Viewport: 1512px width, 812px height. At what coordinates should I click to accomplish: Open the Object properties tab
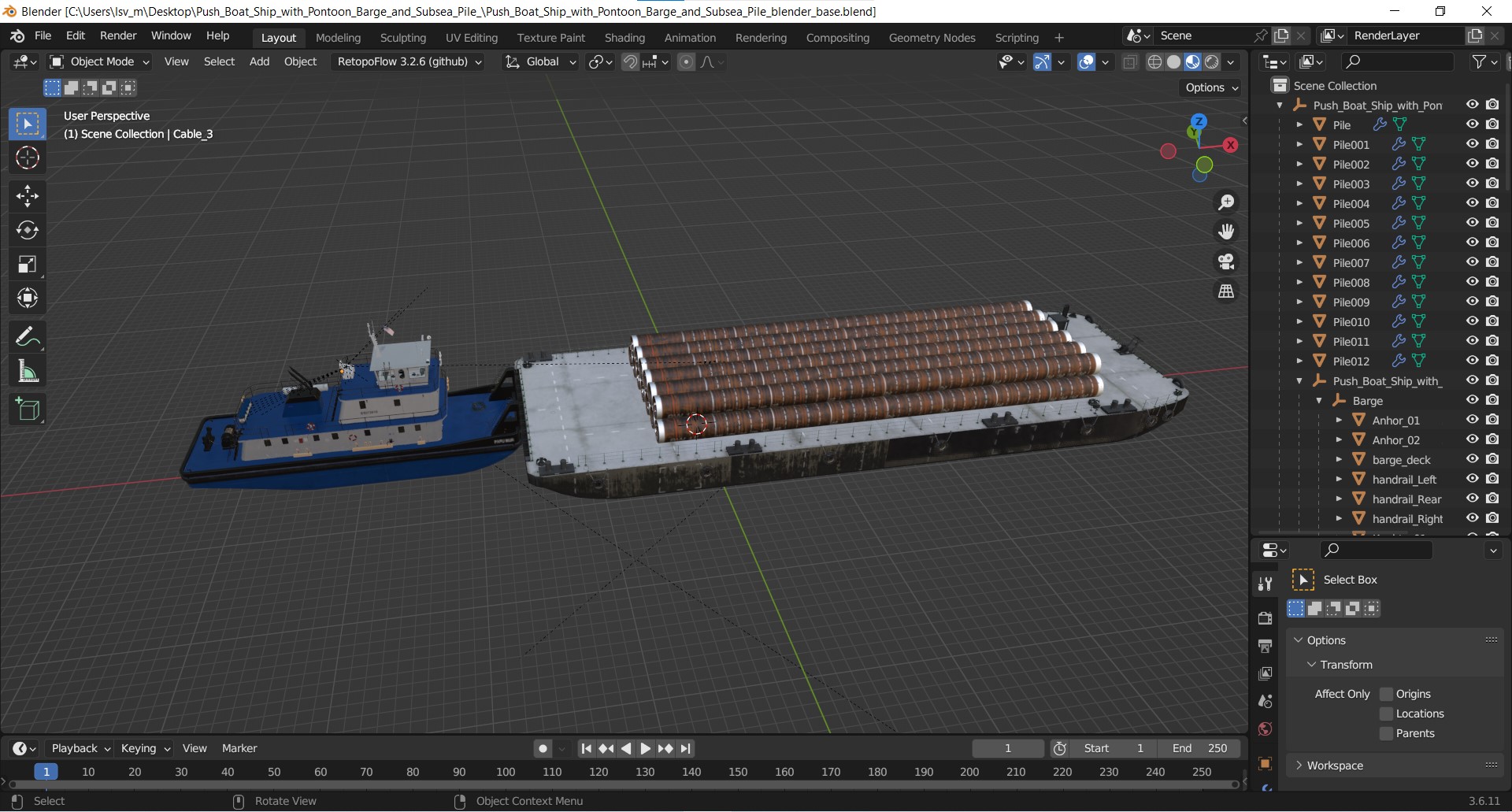tap(1266, 763)
